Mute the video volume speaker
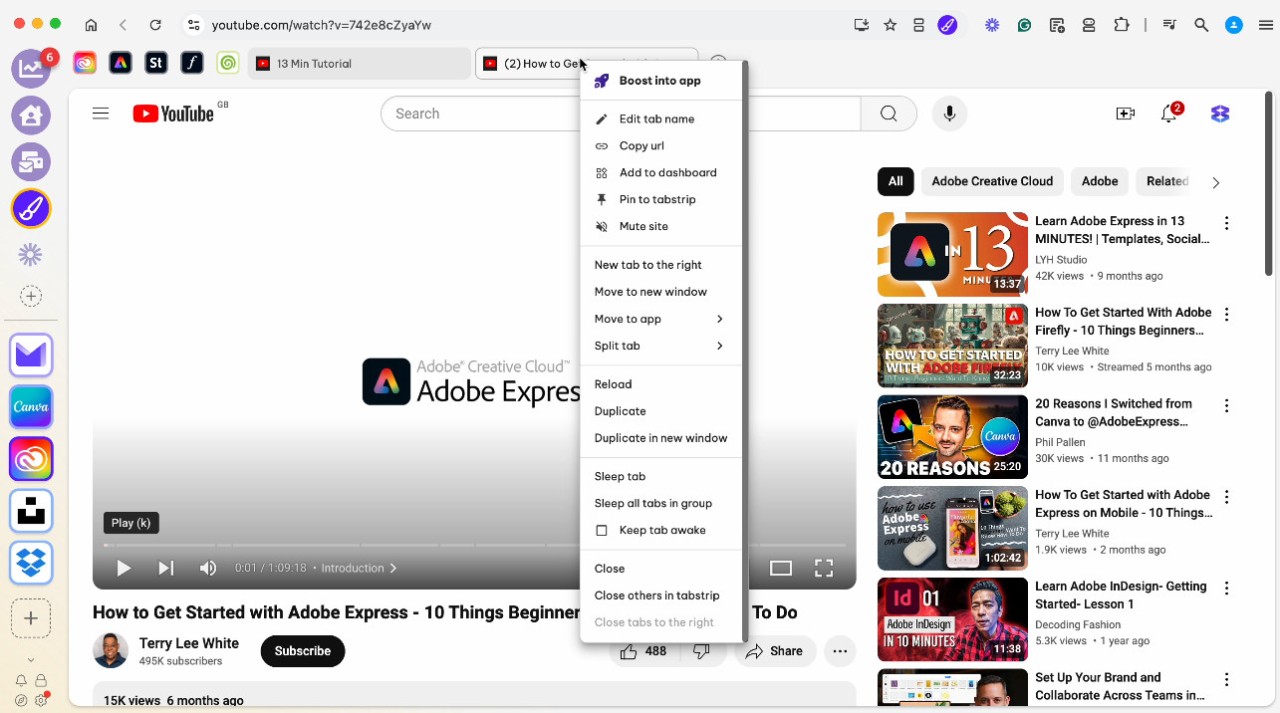Image resolution: width=1280 pixels, height=713 pixels. coord(208,568)
